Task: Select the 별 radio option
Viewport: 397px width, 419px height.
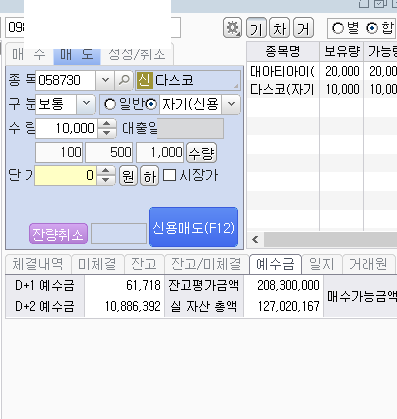Action: pos(338,28)
